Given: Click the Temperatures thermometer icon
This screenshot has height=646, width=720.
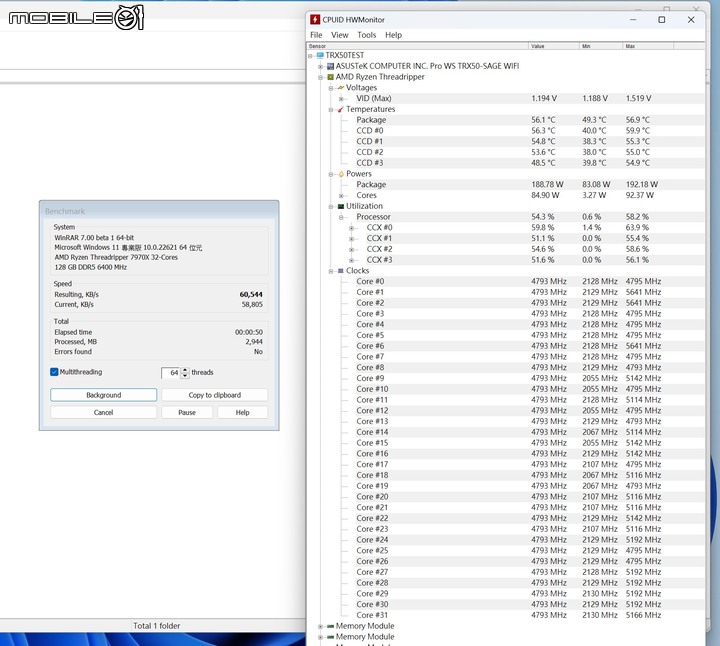Looking at the screenshot, I should pos(341,109).
